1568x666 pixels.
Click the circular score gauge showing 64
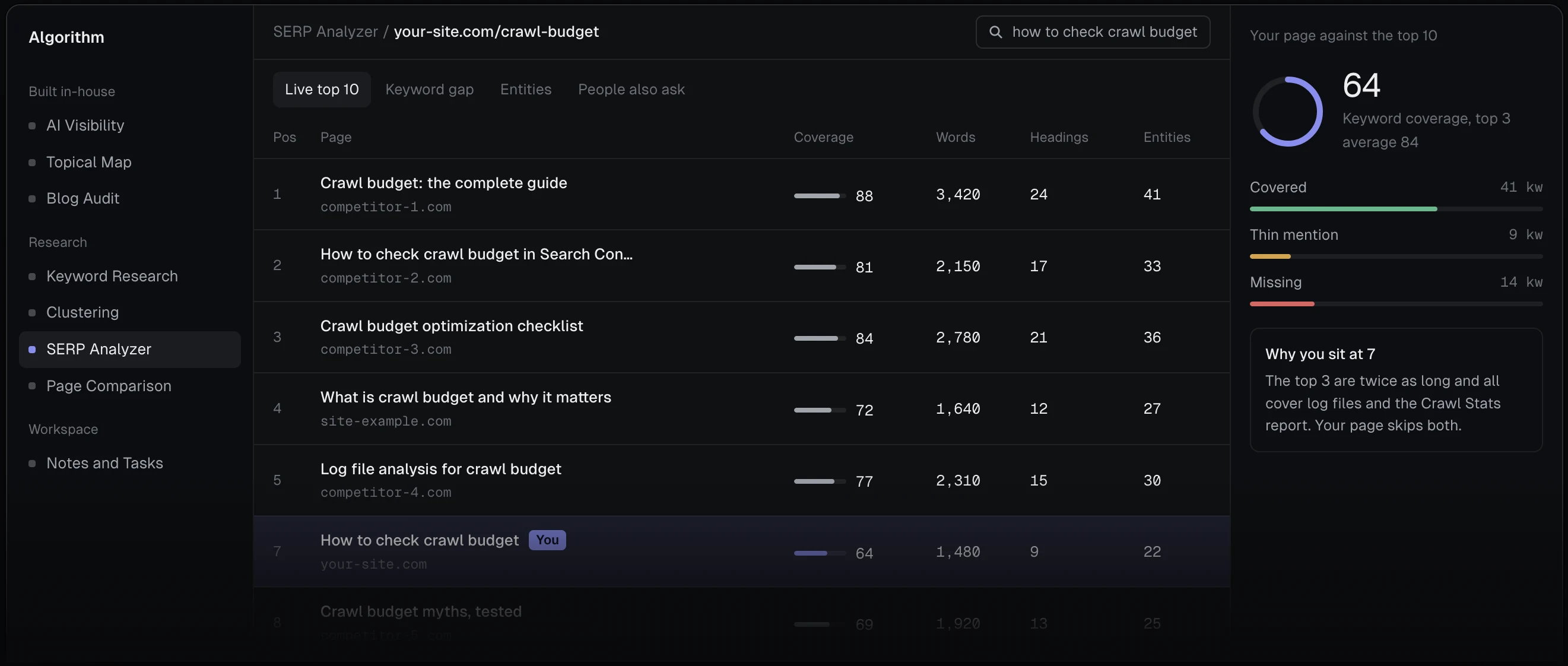point(1287,112)
